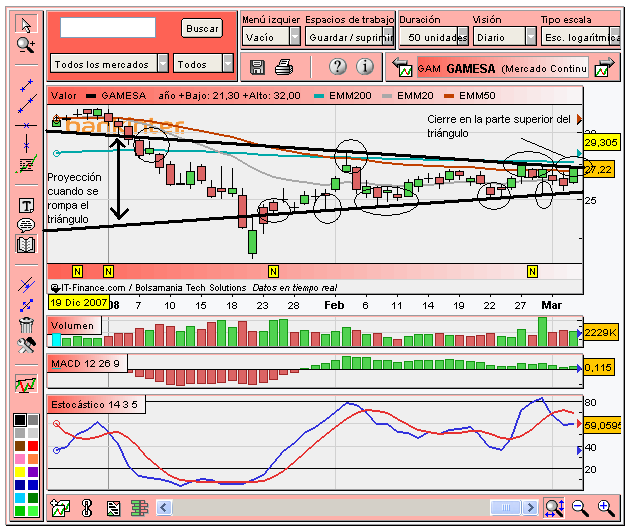Image resolution: width=628 pixels, height=530 pixels.
Task: Select the yellow color swatch
Action: [20, 472]
